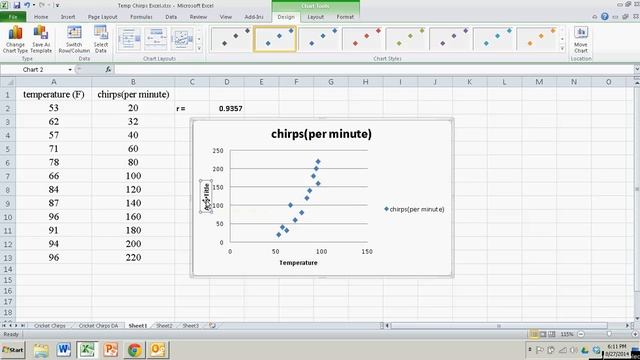This screenshot has height=360, width=640.
Task: Open Windows Explorer from the taskbar
Action: coord(41,350)
